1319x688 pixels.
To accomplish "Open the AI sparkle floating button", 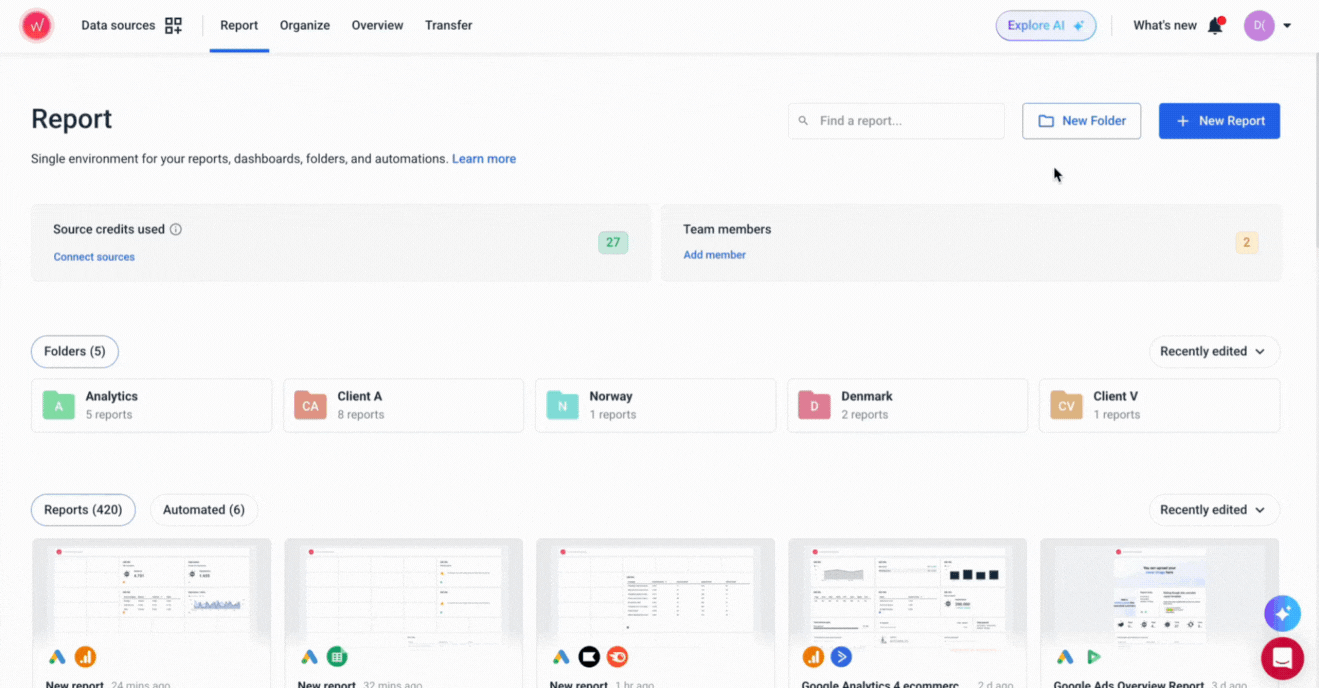I will (1282, 613).
